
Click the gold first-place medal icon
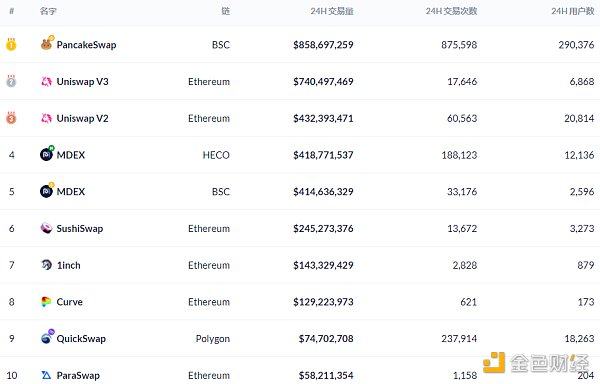[x=11, y=44]
